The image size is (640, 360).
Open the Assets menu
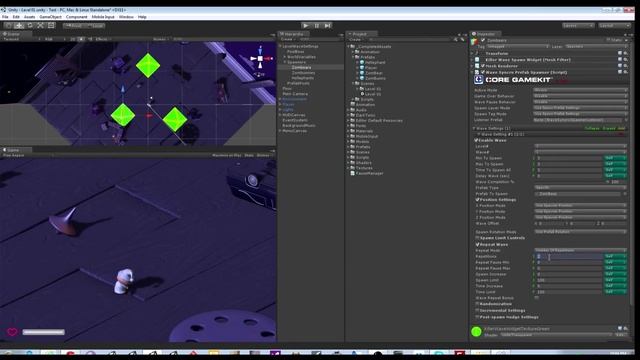pos(29,17)
